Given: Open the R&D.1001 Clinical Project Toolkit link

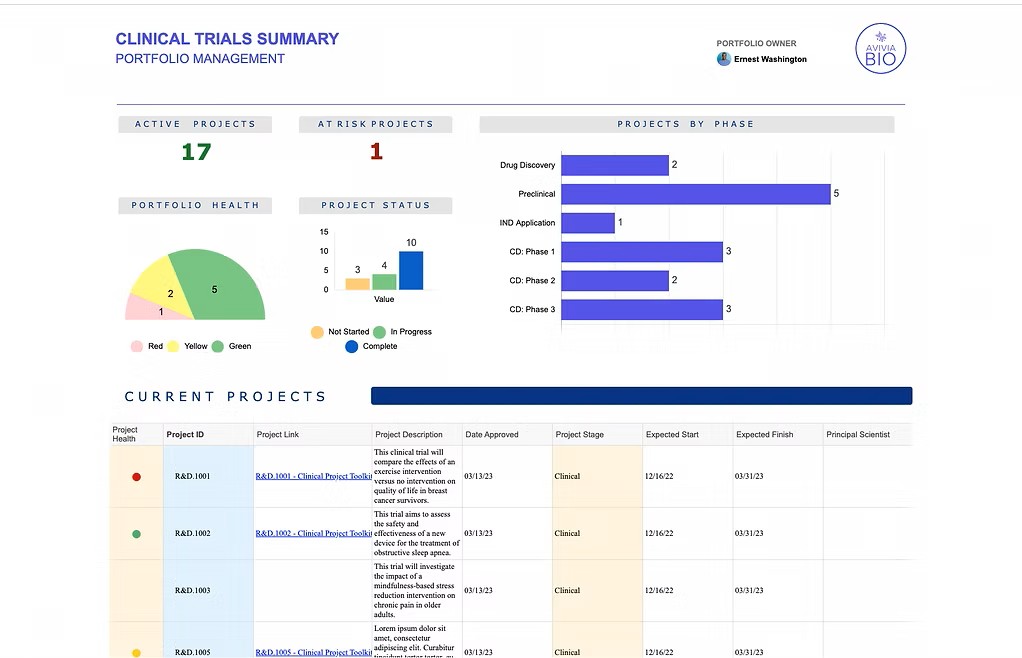Looking at the screenshot, I should click(313, 477).
